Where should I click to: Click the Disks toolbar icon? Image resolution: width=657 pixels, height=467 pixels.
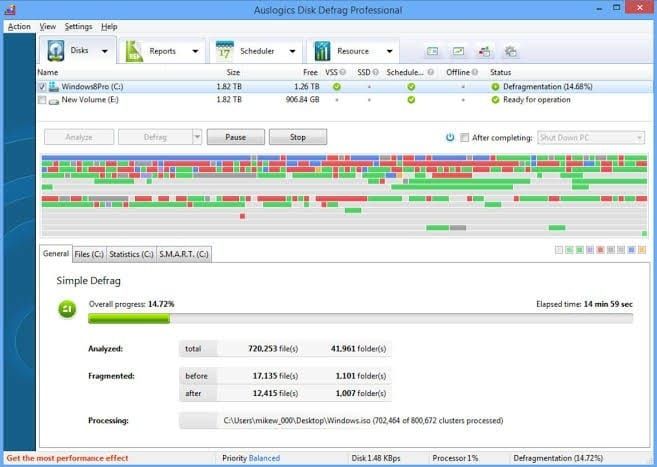coord(56,51)
